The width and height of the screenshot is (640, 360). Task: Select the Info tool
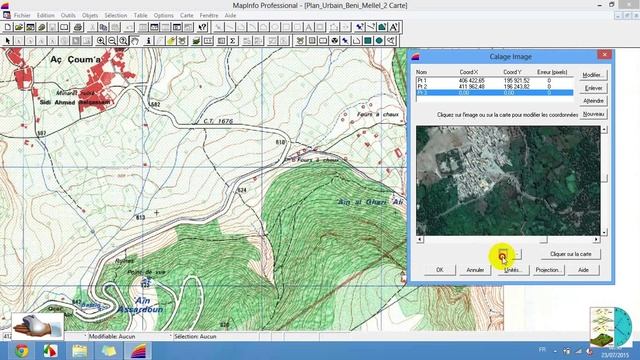coord(148,41)
